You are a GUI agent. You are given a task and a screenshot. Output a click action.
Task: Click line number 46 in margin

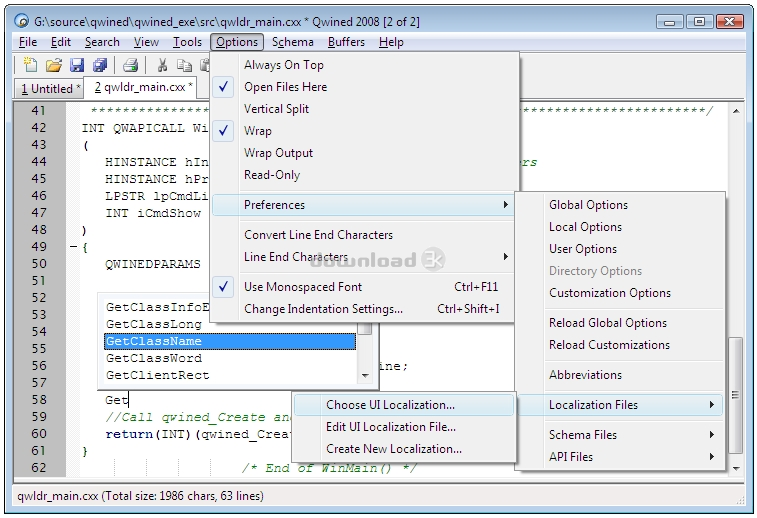pyautogui.click(x=39, y=196)
